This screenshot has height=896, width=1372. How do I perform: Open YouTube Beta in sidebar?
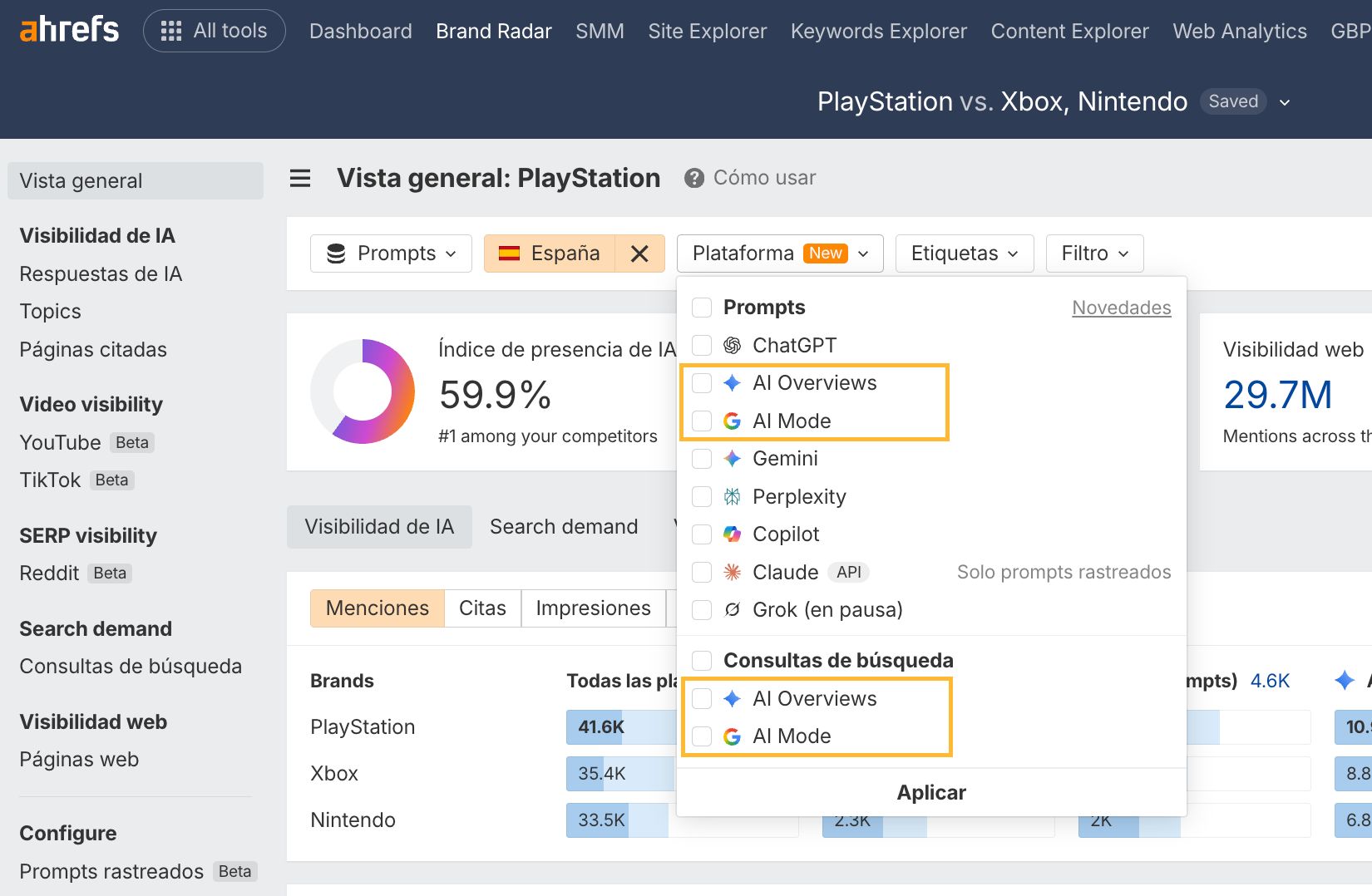(x=86, y=443)
